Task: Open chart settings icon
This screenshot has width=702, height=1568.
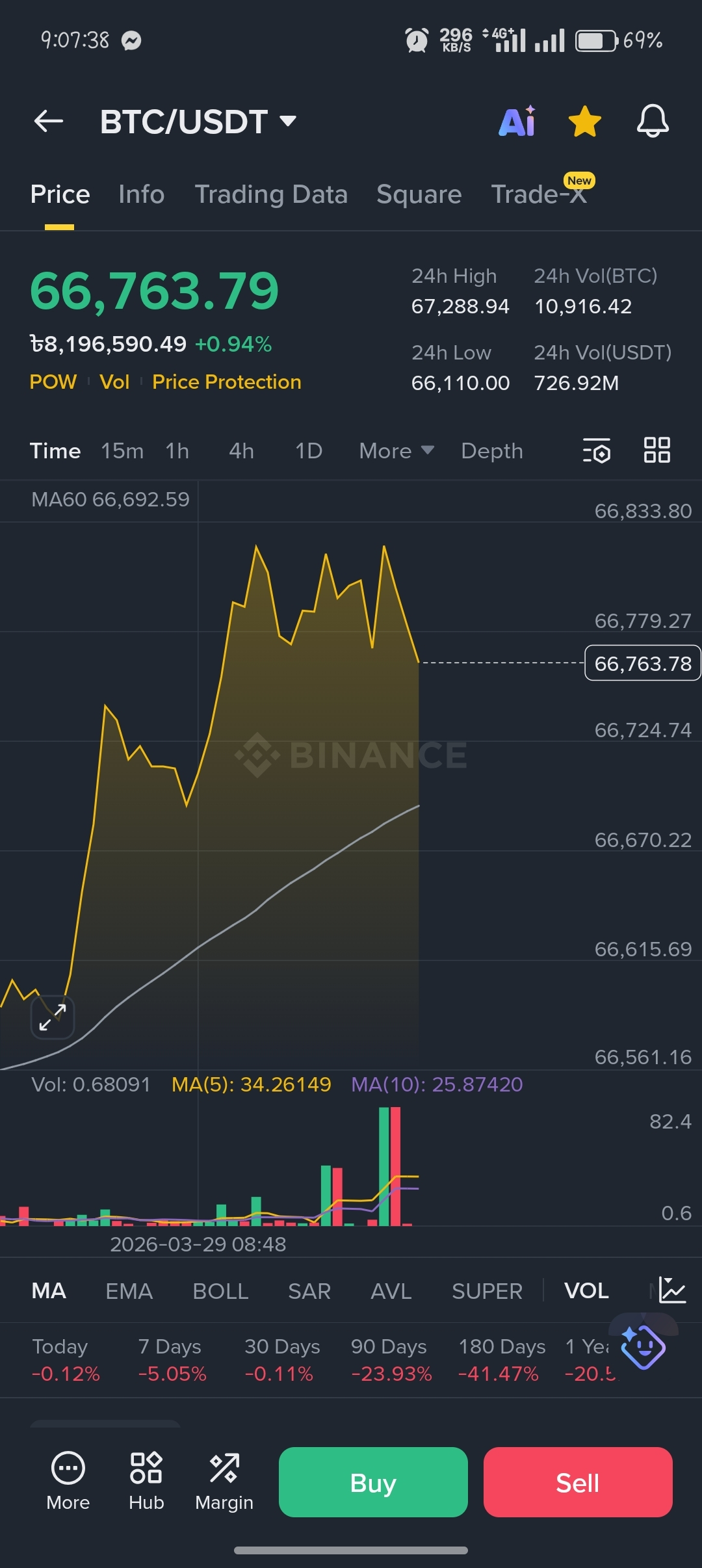Action: click(x=596, y=451)
